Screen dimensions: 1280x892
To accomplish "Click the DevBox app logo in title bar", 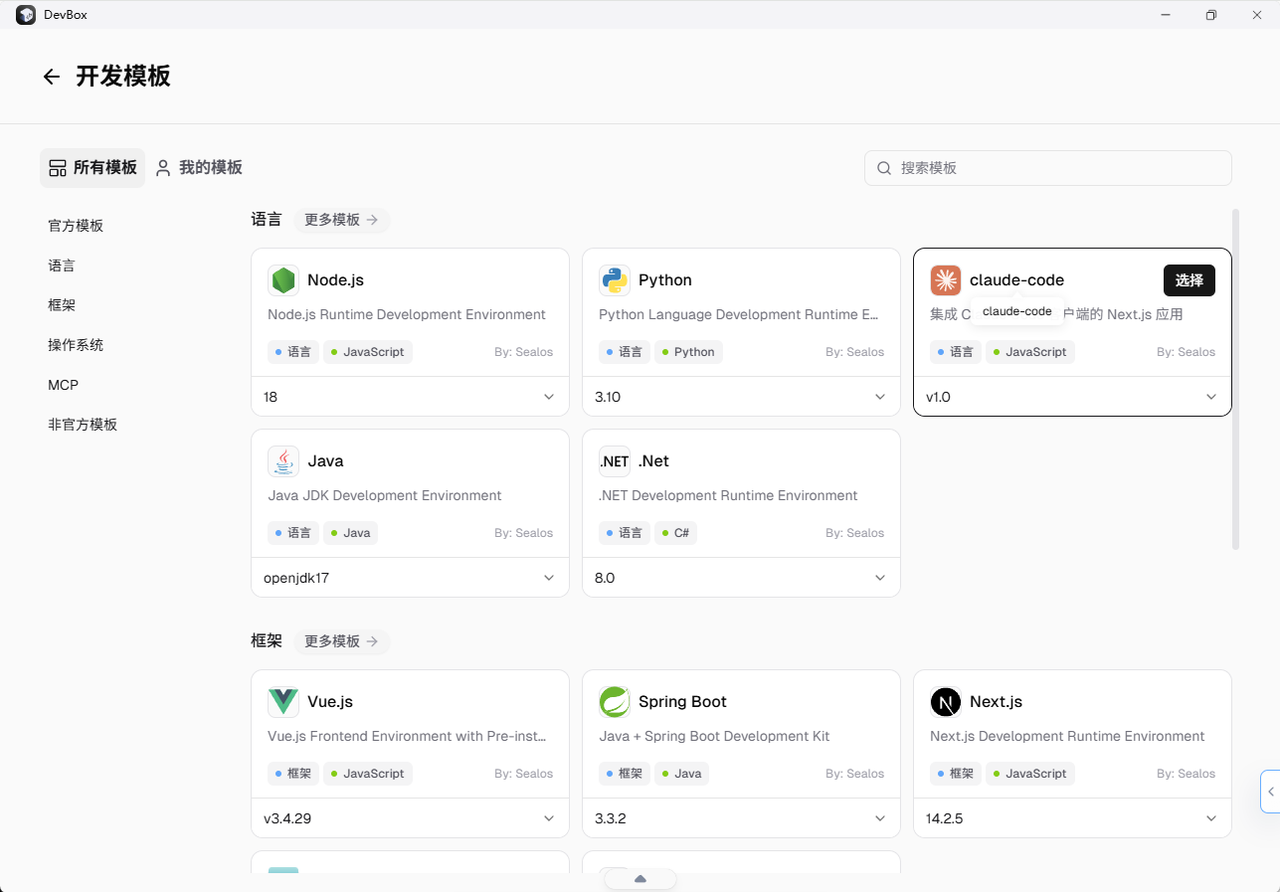I will click(26, 15).
